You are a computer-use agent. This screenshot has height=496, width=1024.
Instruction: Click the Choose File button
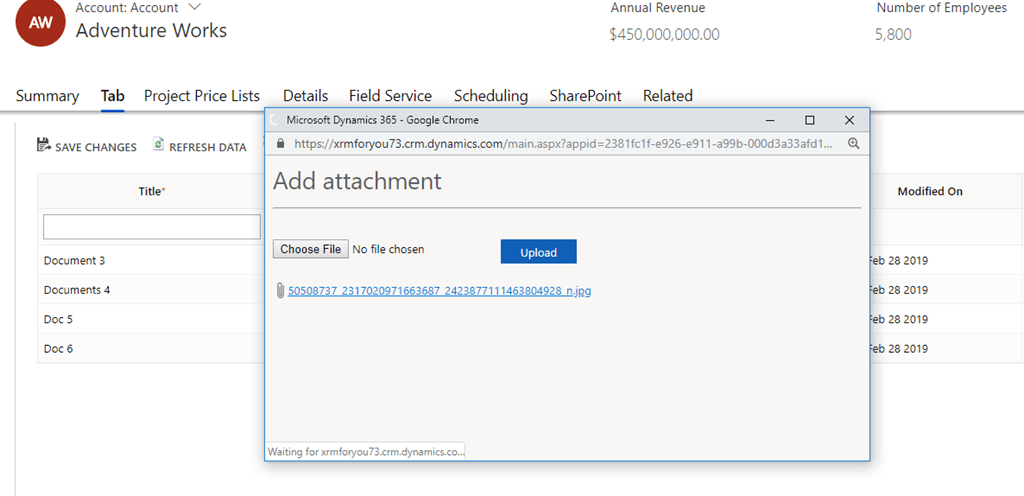pyautogui.click(x=310, y=249)
